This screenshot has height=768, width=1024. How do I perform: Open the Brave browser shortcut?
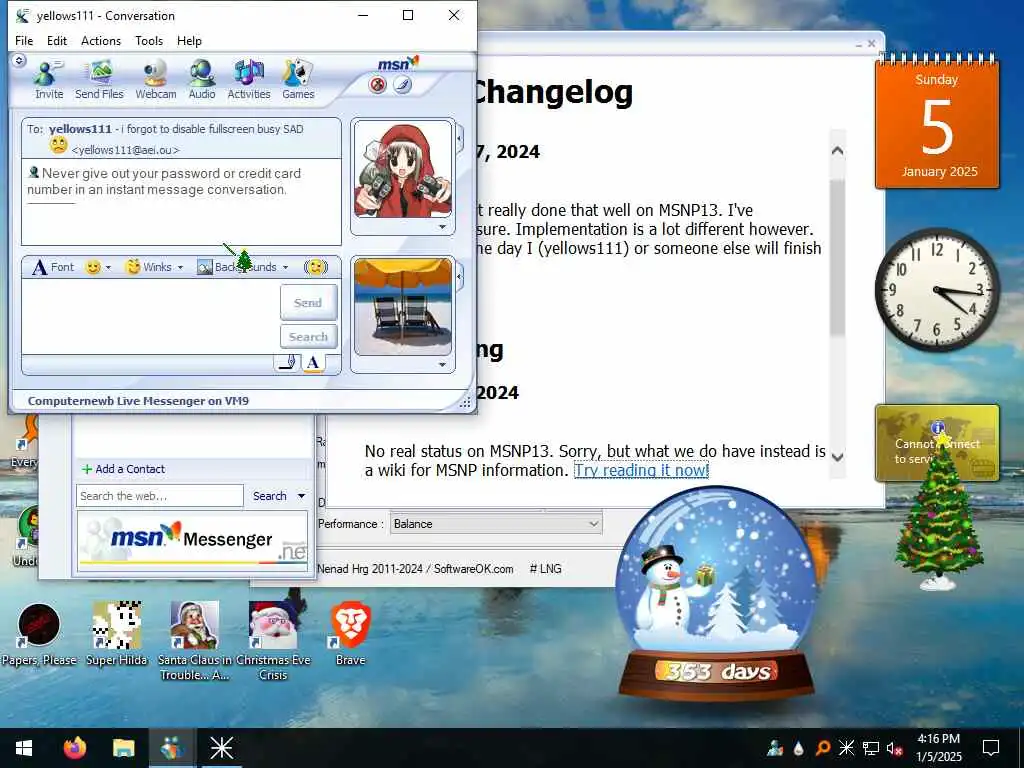pyautogui.click(x=351, y=634)
